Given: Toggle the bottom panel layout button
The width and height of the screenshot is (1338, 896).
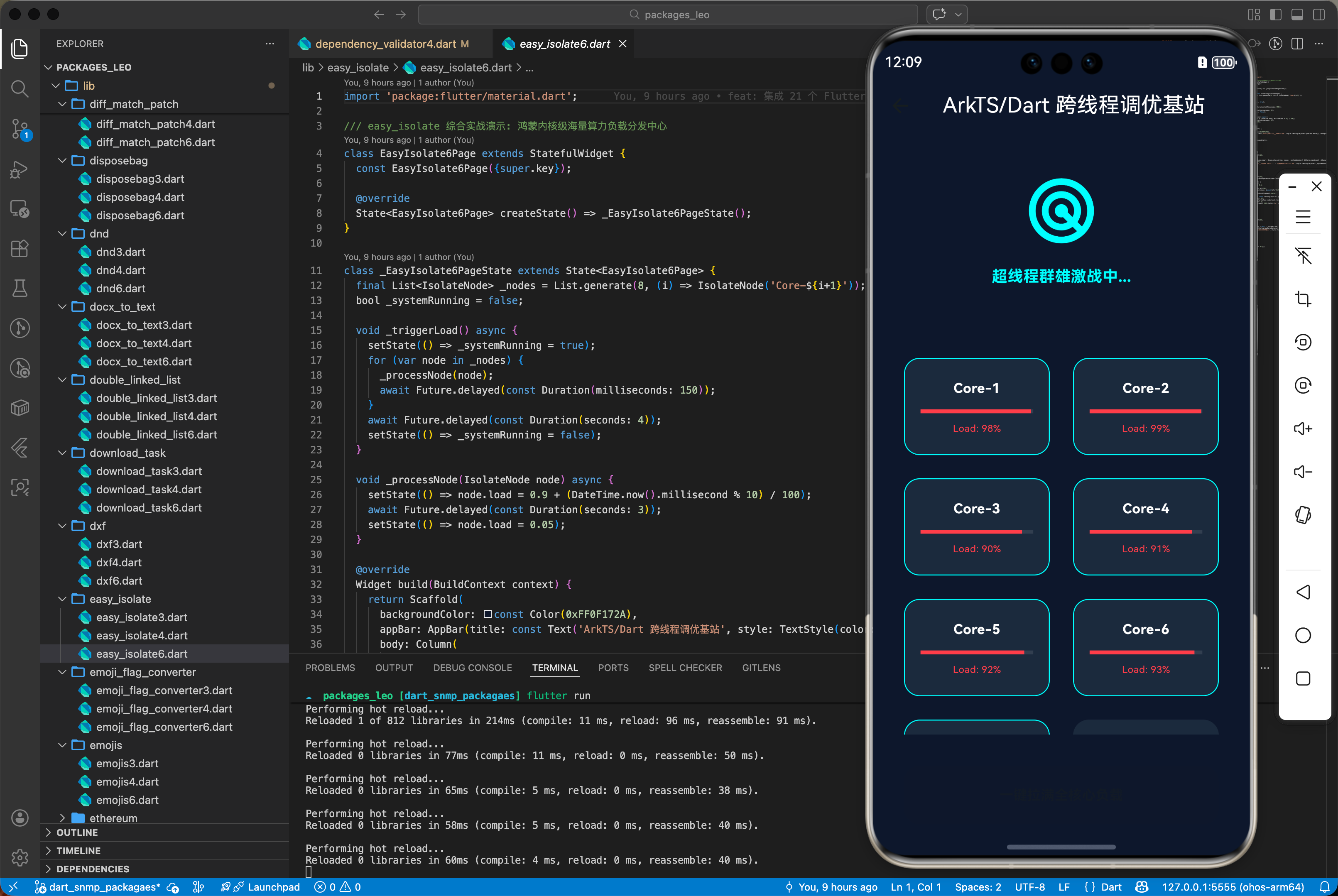Looking at the screenshot, I should pyautogui.click(x=1297, y=14).
